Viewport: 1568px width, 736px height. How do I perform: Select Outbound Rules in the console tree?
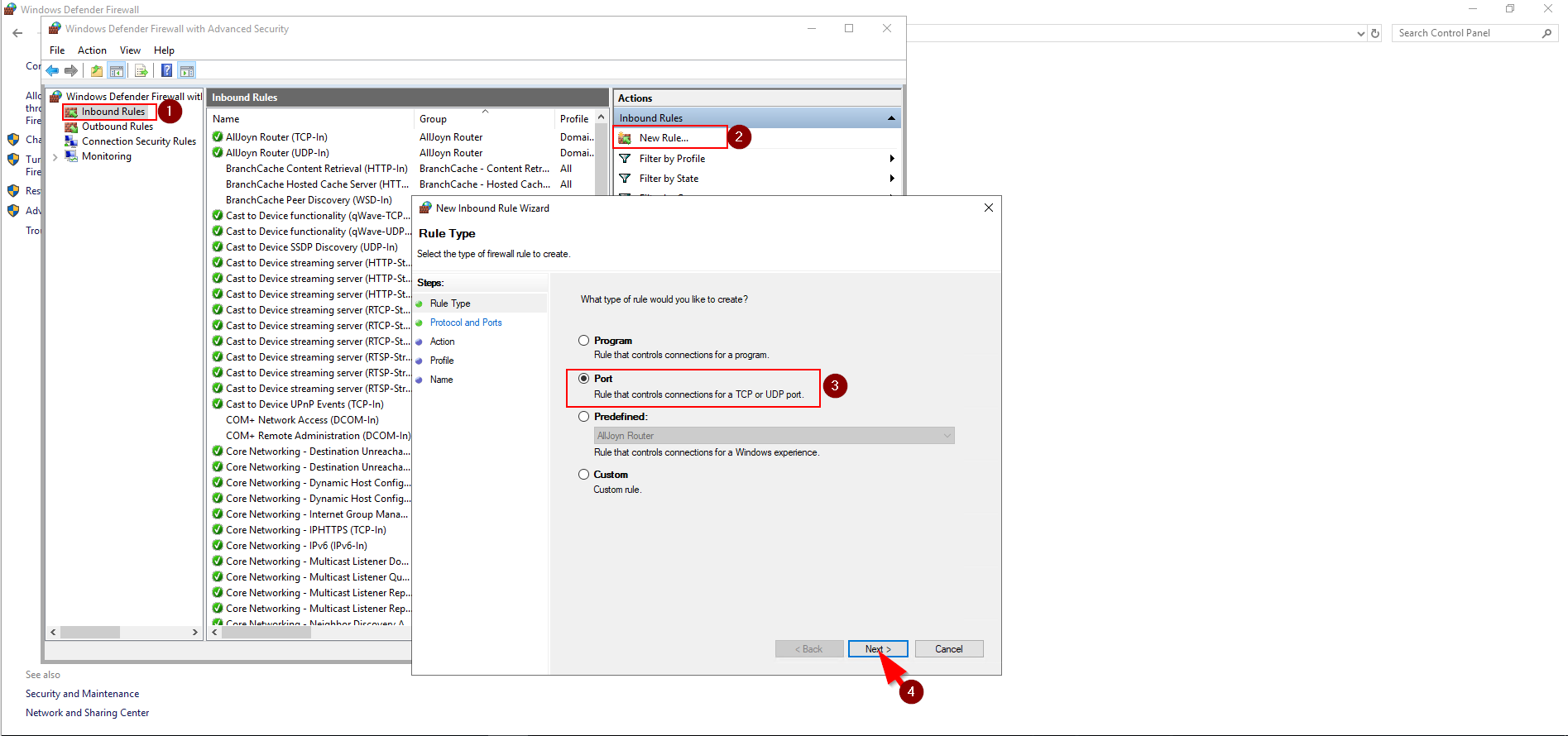click(117, 127)
